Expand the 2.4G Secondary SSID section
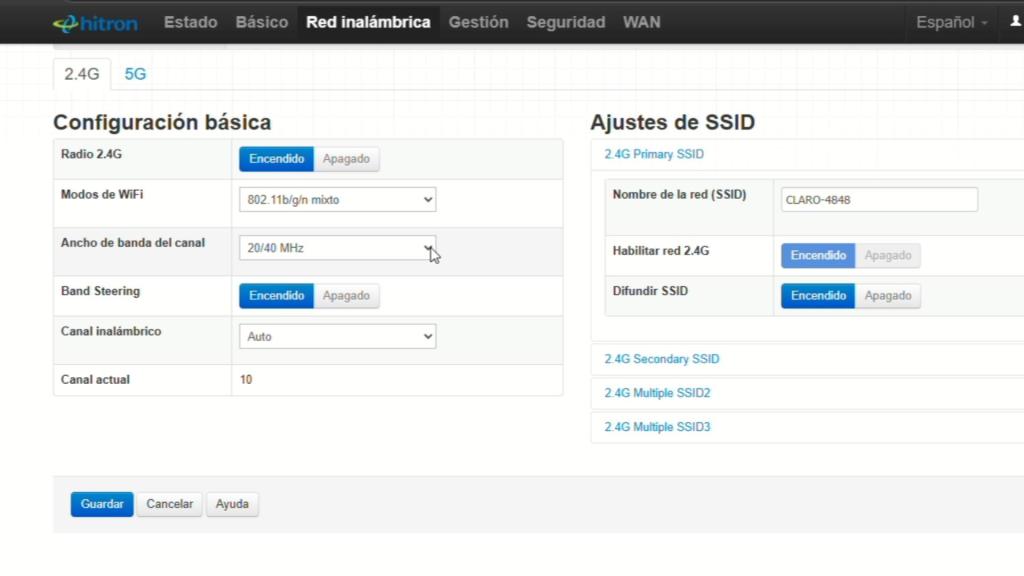The height and width of the screenshot is (576, 1024). pyautogui.click(x=661, y=359)
